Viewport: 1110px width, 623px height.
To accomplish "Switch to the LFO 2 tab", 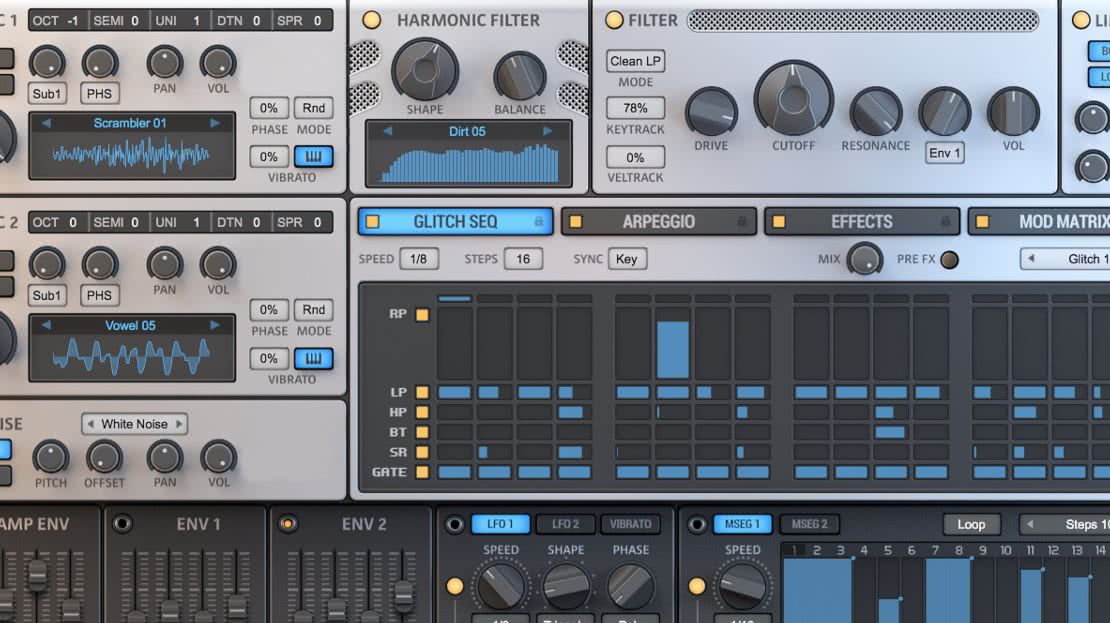I will [565, 524].
